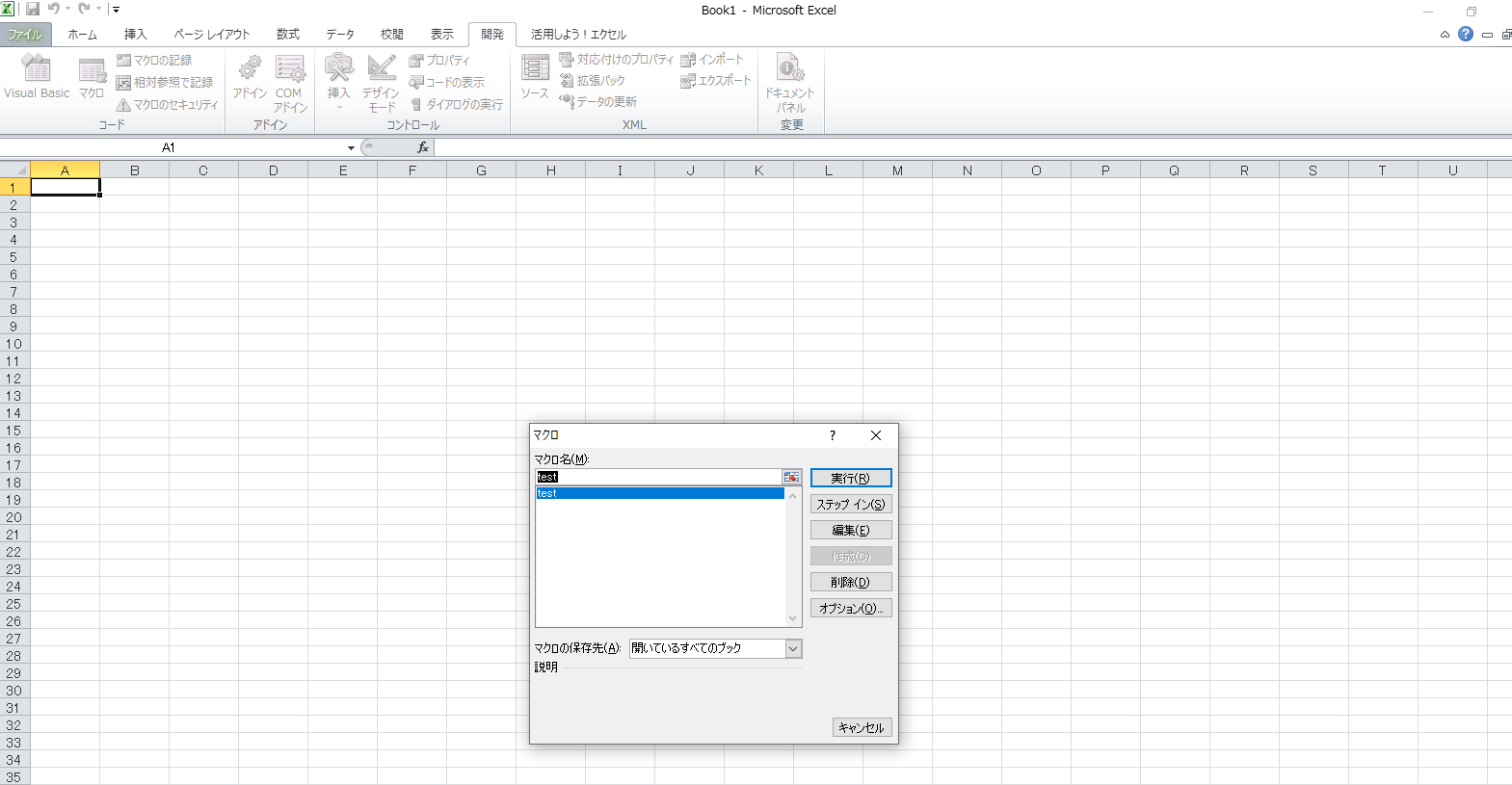The height and width of the screenshot is (785, 1512).
Task: Click the macro list scroll-down arrow
Action: pos(793,619)
